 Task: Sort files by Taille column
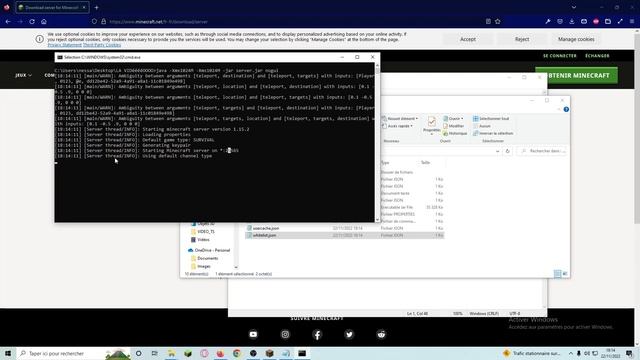click(x=425, y=162)
